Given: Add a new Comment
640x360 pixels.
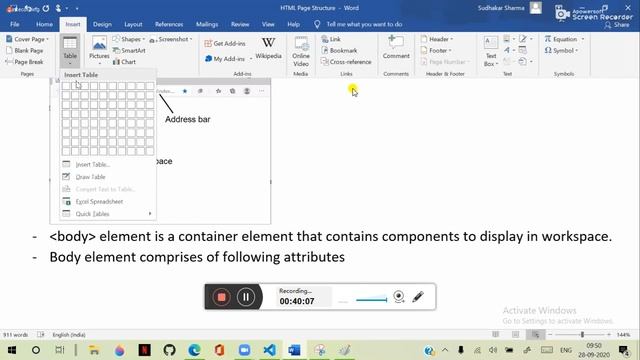Looking at the screenshot, I should (396, 47).
